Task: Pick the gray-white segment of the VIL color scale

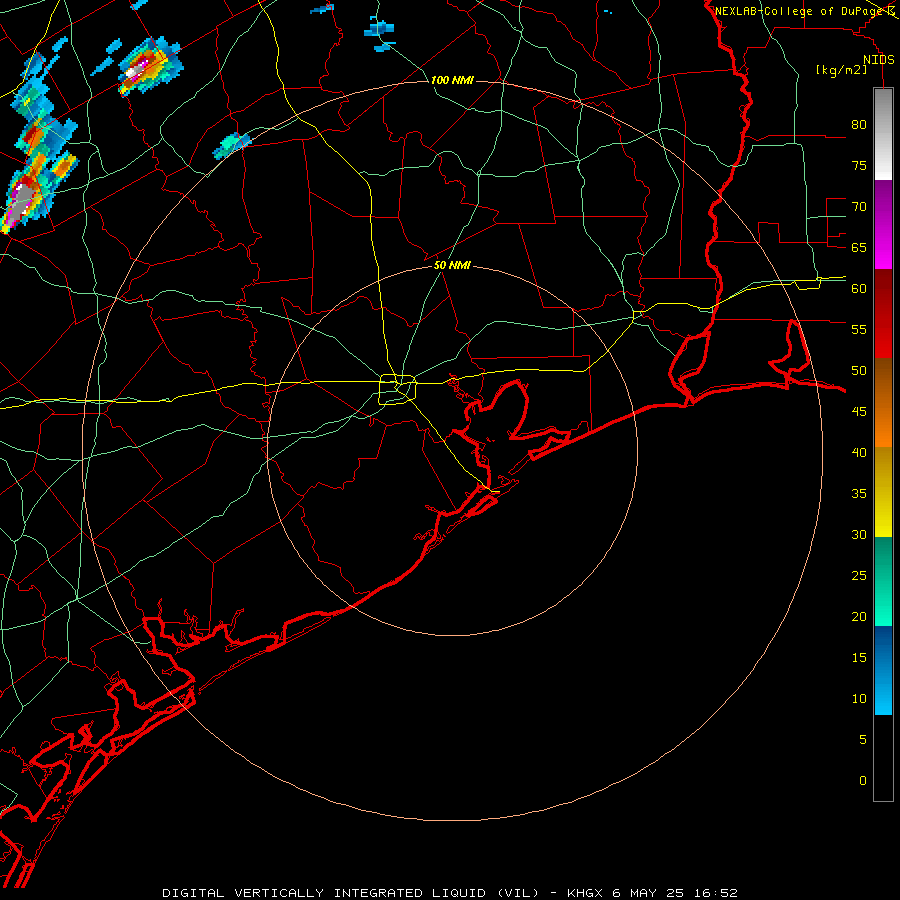Action: [x=883, y=134]
